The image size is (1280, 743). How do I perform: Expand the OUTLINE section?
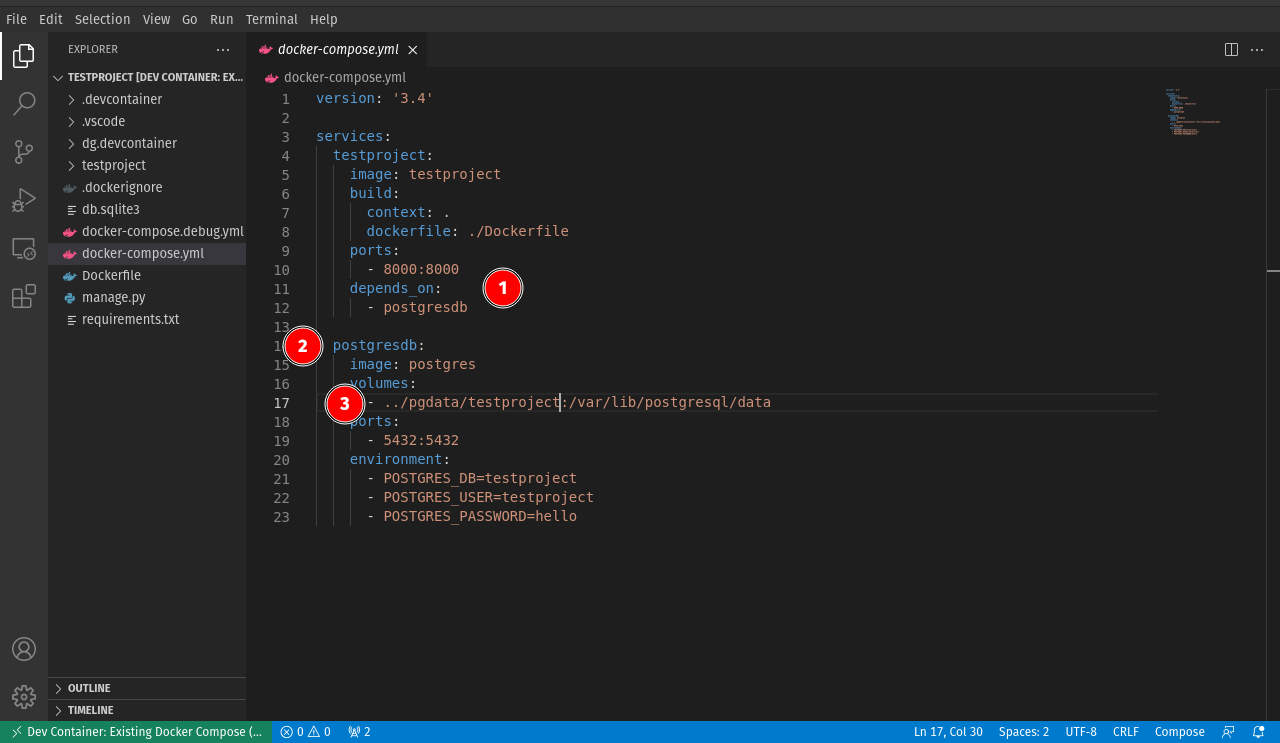(x=147, y=688)
